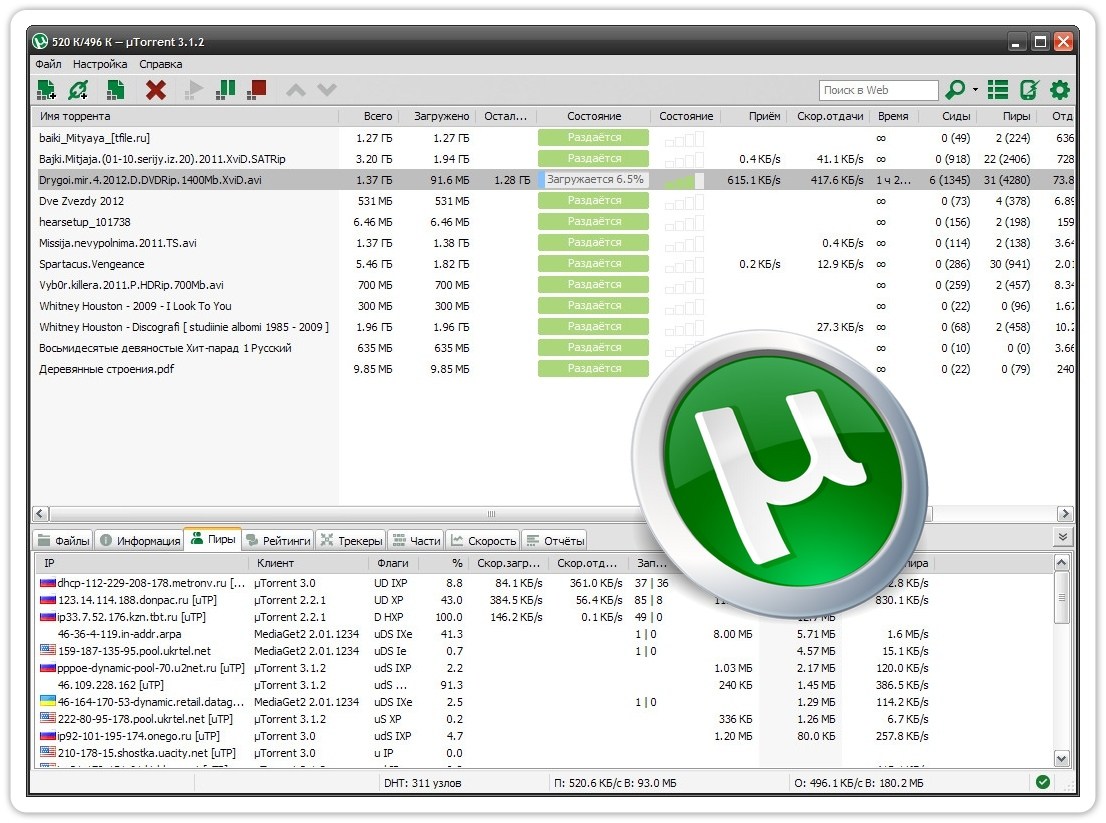
Task: Move torrent up in queue arrow
Action: 296,90
